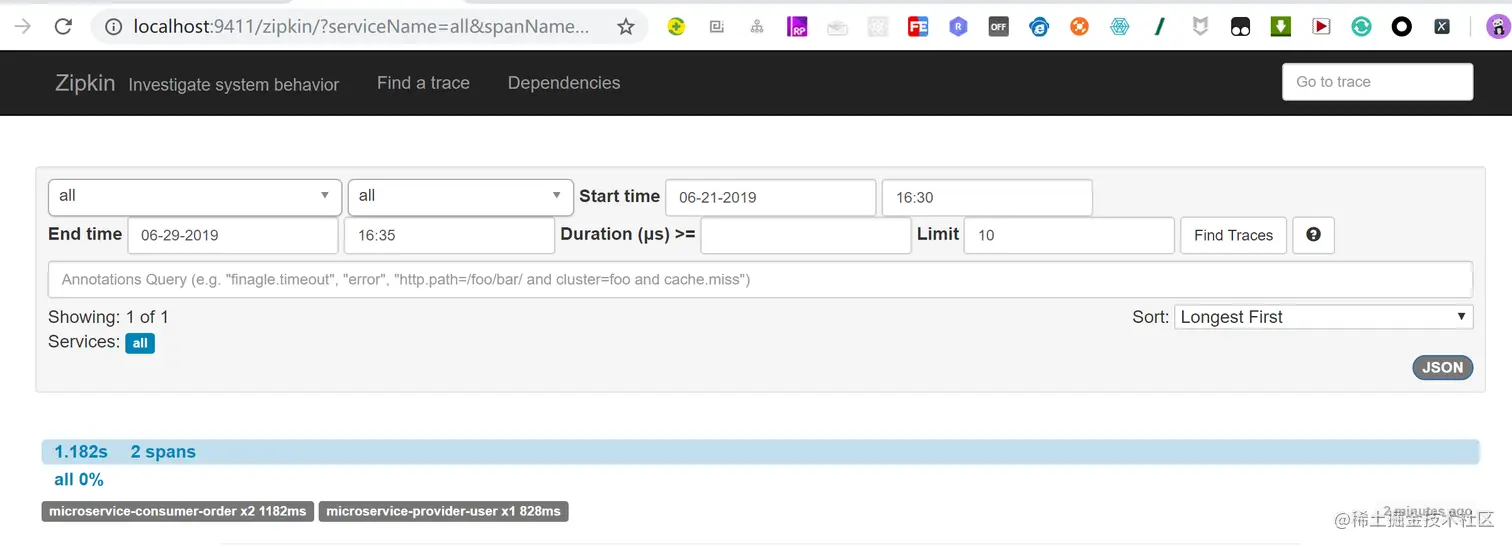This screenshot has width=1512, height=547.
Task: Click the green plus extension icon
Action: (x=677, y=27)
